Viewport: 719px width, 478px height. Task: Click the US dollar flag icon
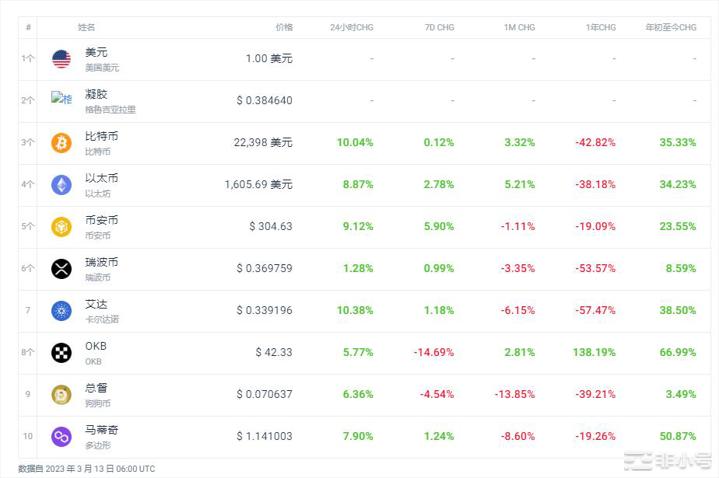click(61, 59)
